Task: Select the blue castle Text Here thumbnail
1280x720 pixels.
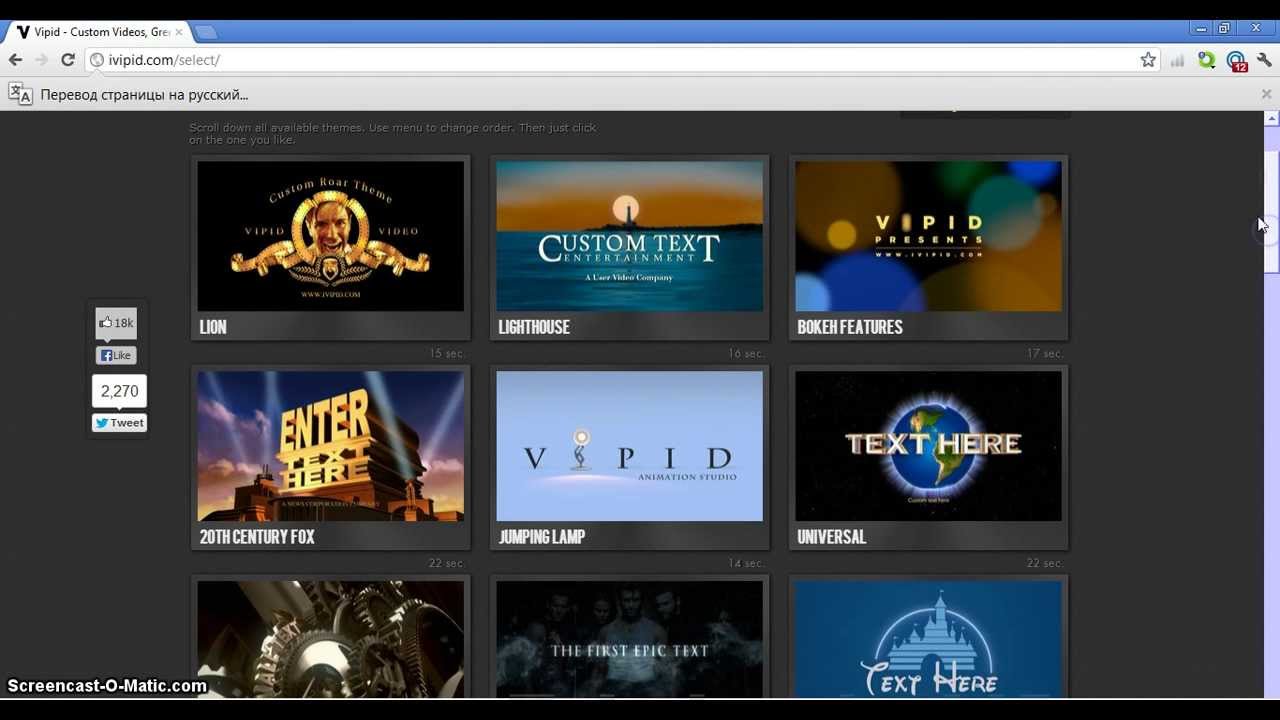Action: tap(928, 639)
